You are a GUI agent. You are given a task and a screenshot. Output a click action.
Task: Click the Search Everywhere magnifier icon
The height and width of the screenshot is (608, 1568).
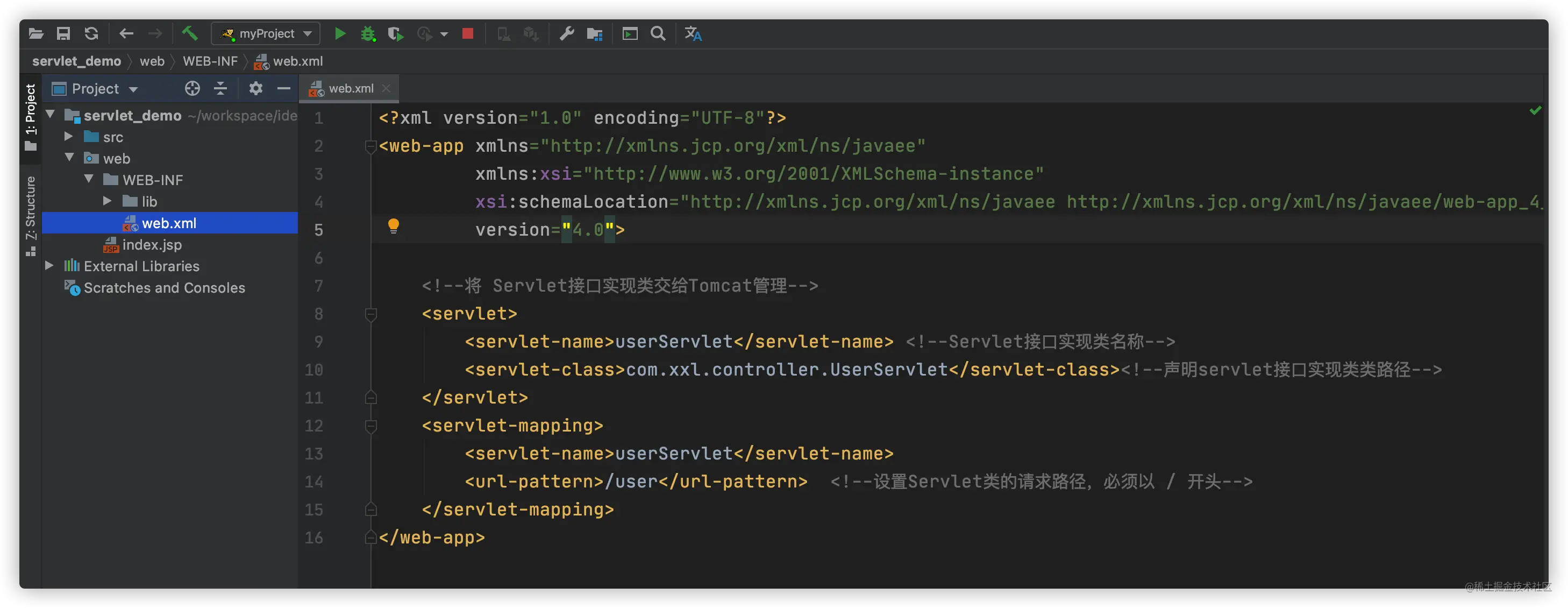coord(658,33)
